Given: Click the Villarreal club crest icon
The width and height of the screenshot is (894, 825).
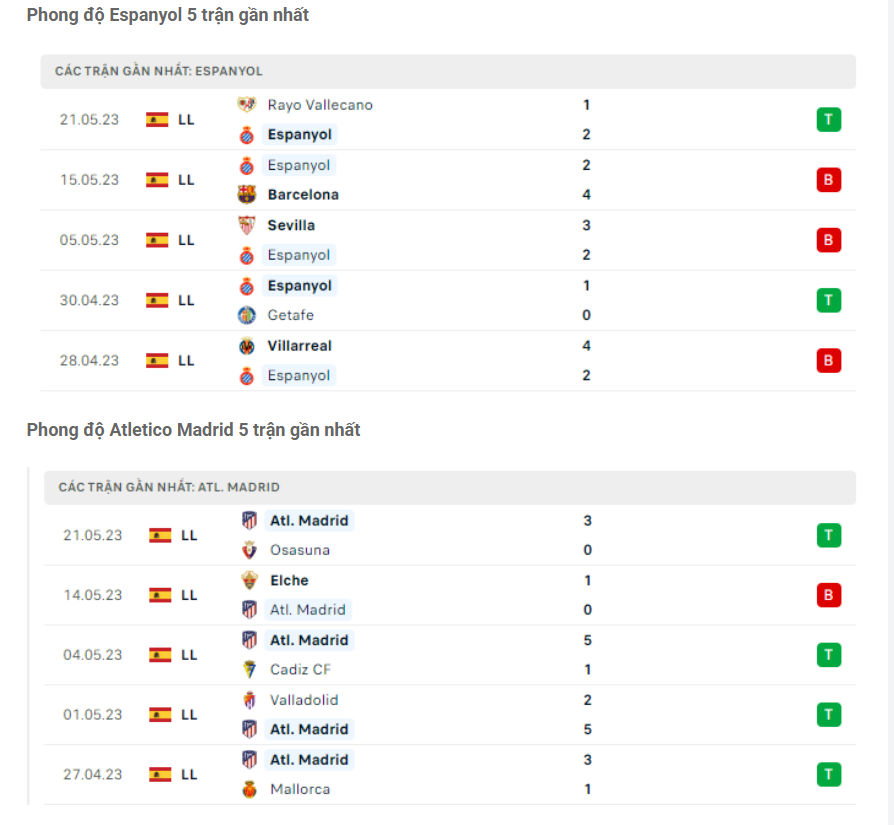Looking at the screenshot, I should (247, 346).
